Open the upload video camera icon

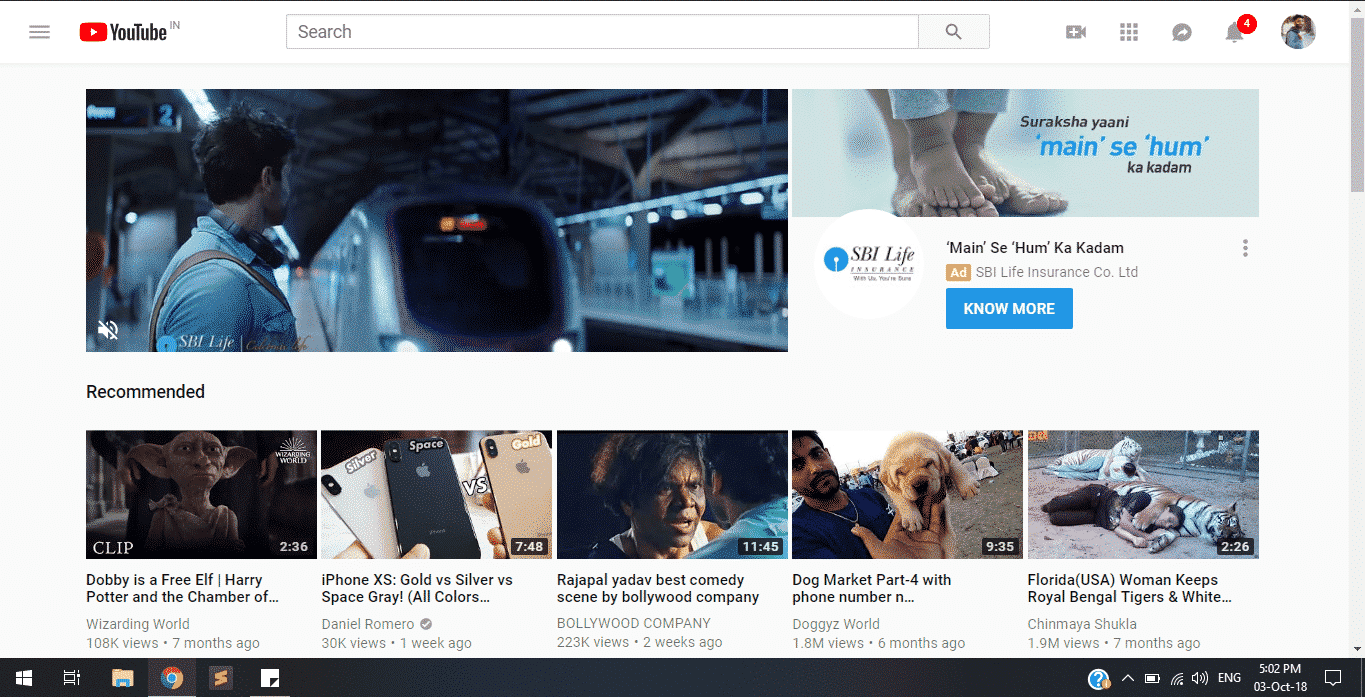1076,32
